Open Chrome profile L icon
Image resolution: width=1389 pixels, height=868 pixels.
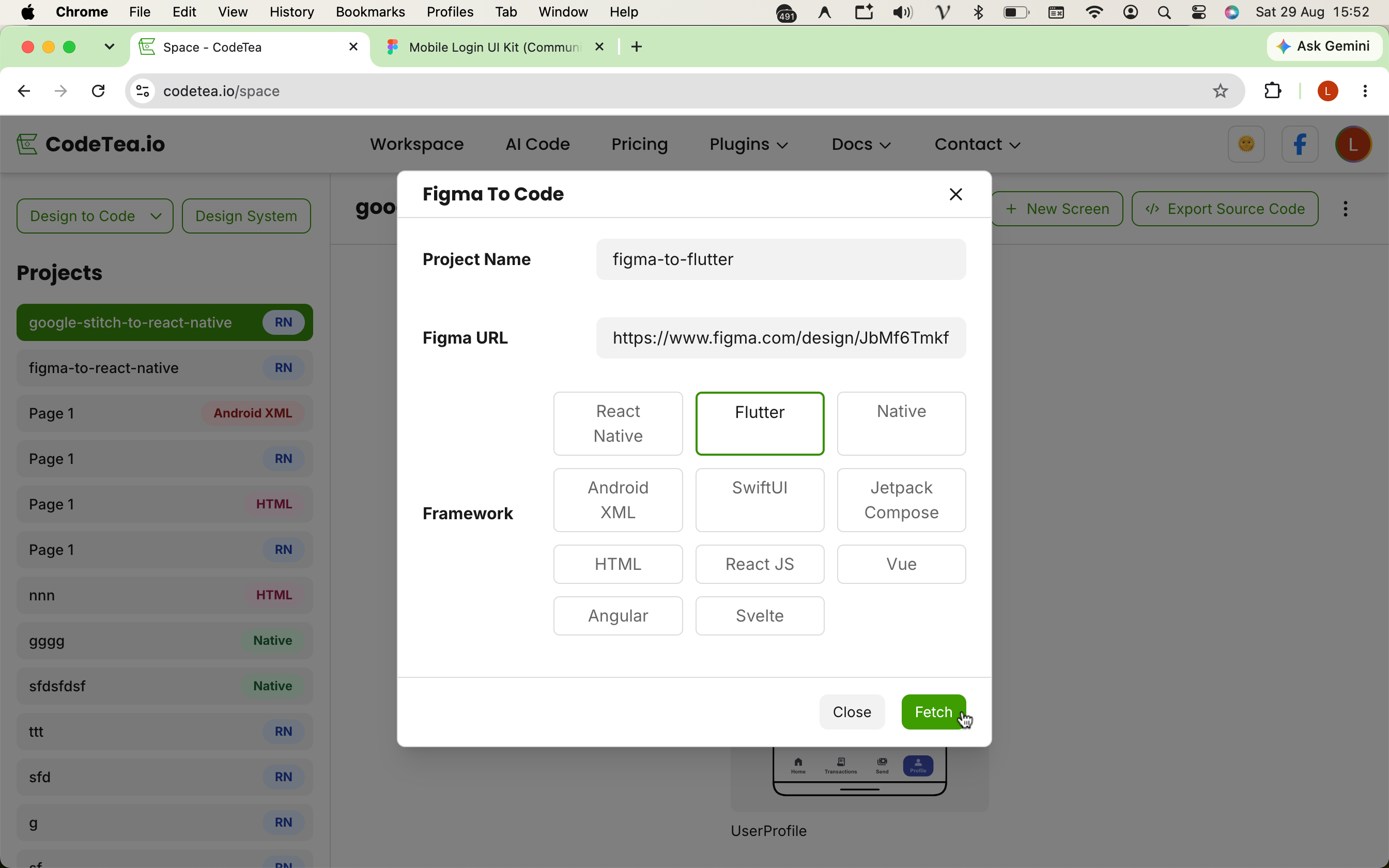click(1328, 91)
